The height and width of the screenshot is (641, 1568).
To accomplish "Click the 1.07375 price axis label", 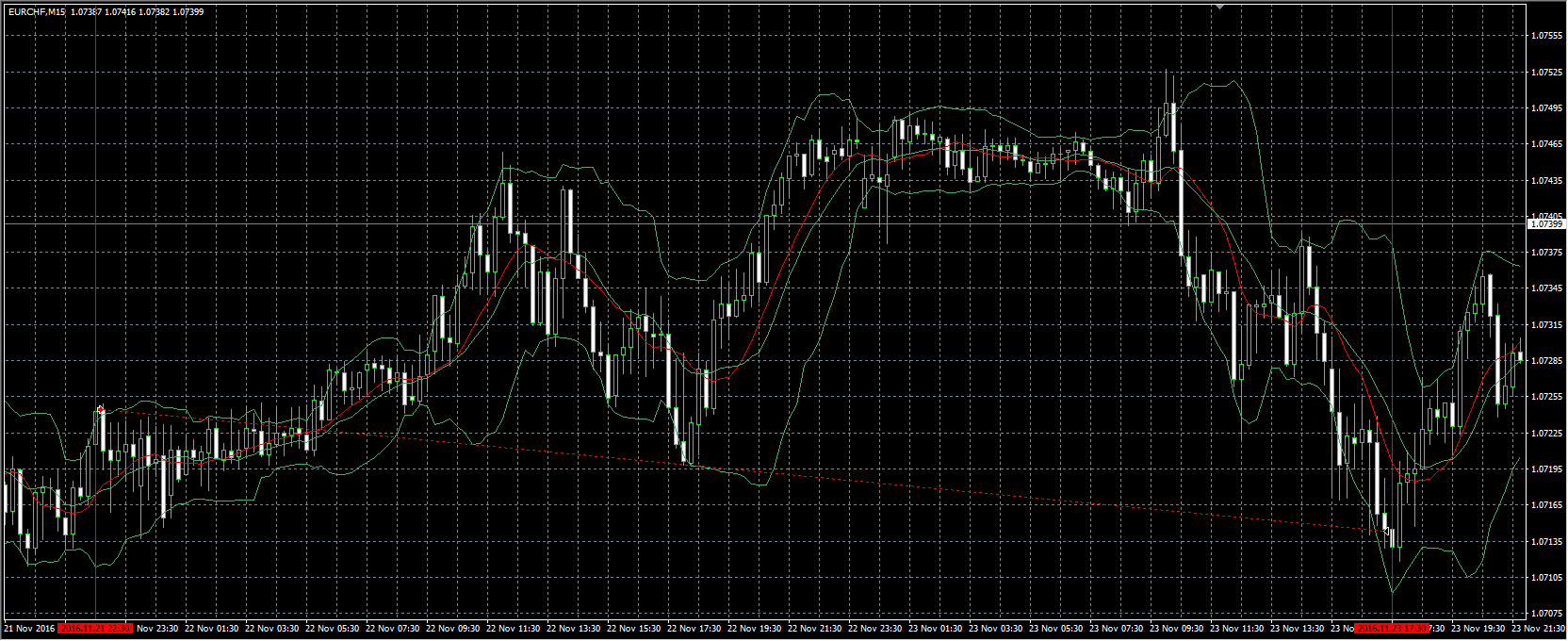I will click(1547, 253).
